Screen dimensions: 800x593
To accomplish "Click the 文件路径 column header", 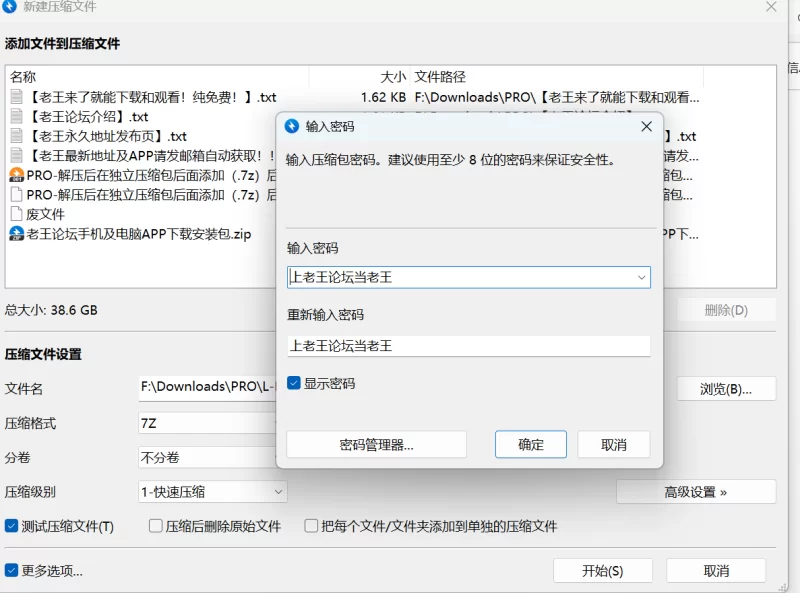I will [x=557, y=77].
